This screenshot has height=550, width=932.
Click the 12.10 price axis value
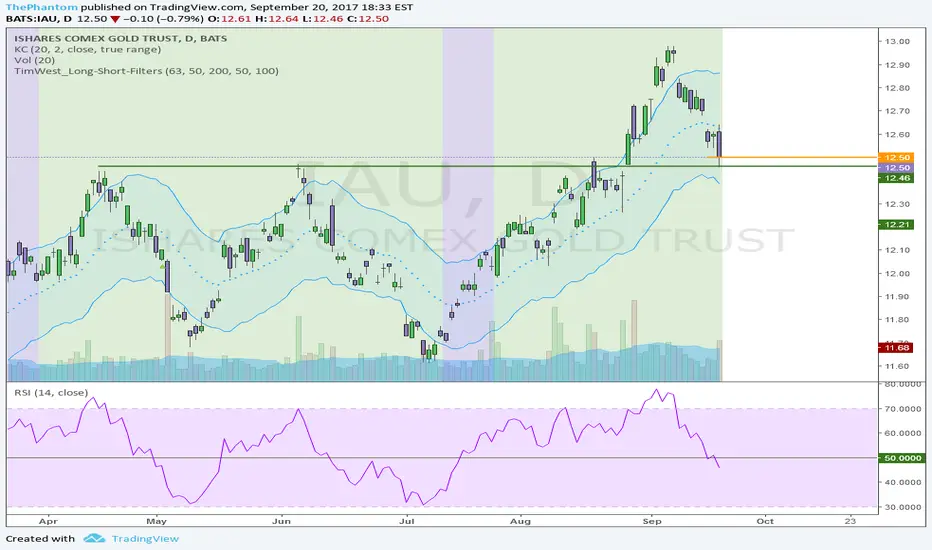click(897, 250)
